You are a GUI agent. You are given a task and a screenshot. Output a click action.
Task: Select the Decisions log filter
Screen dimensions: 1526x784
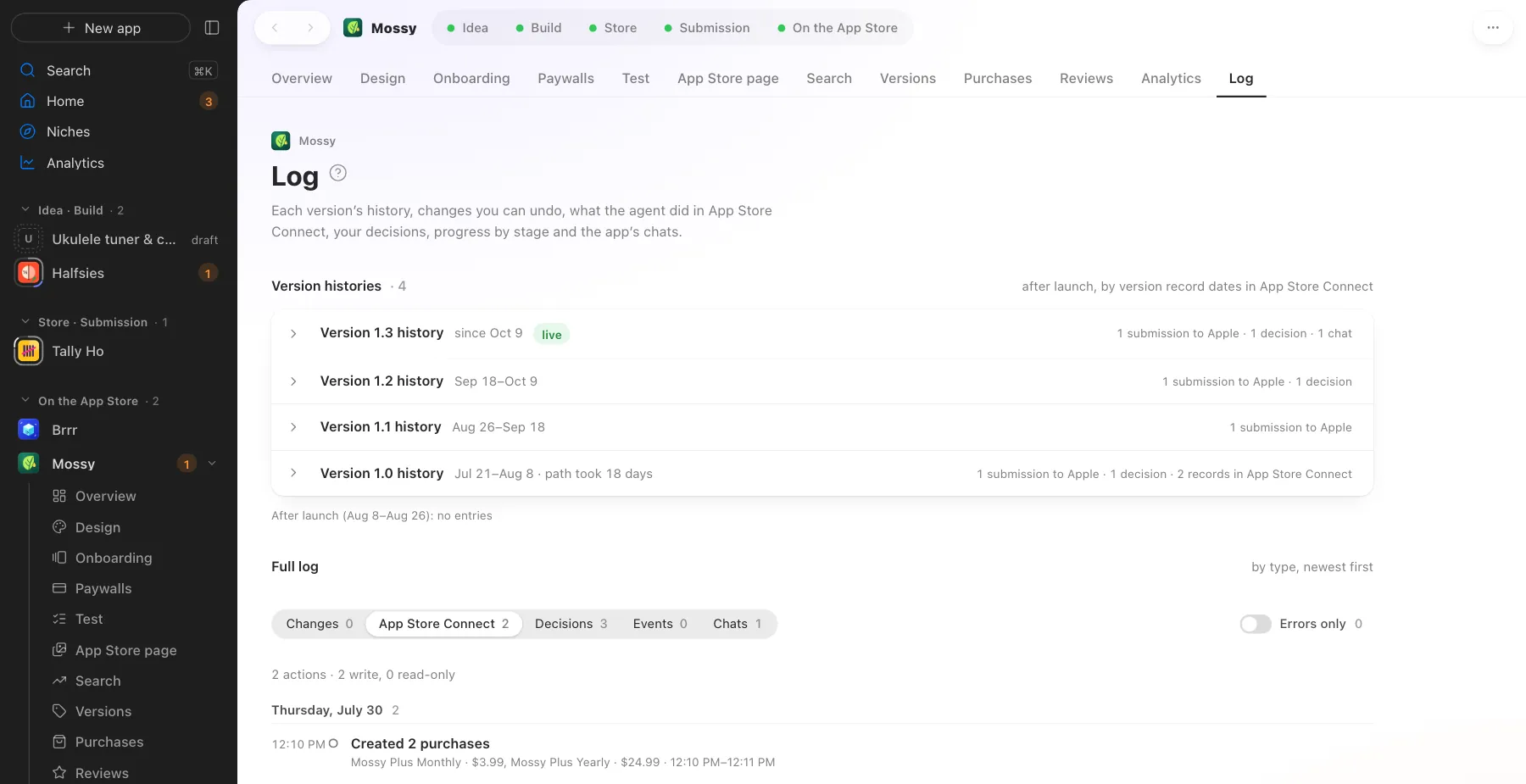pos(571,624)
